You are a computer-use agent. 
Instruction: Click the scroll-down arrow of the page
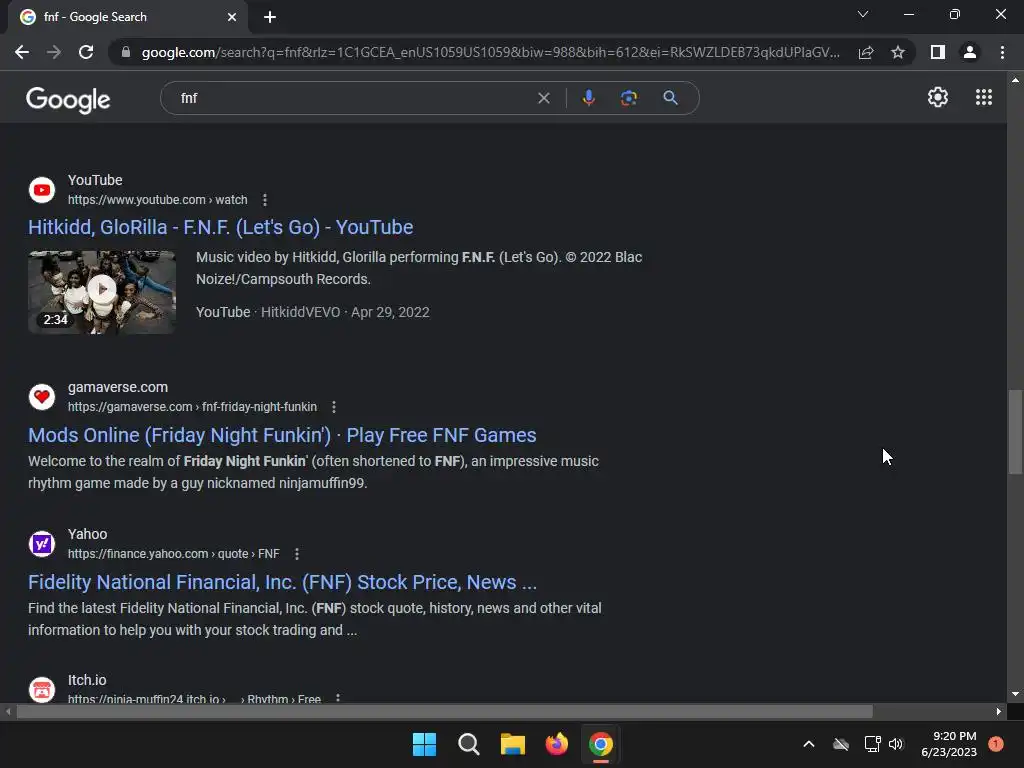coord(1015,694)
